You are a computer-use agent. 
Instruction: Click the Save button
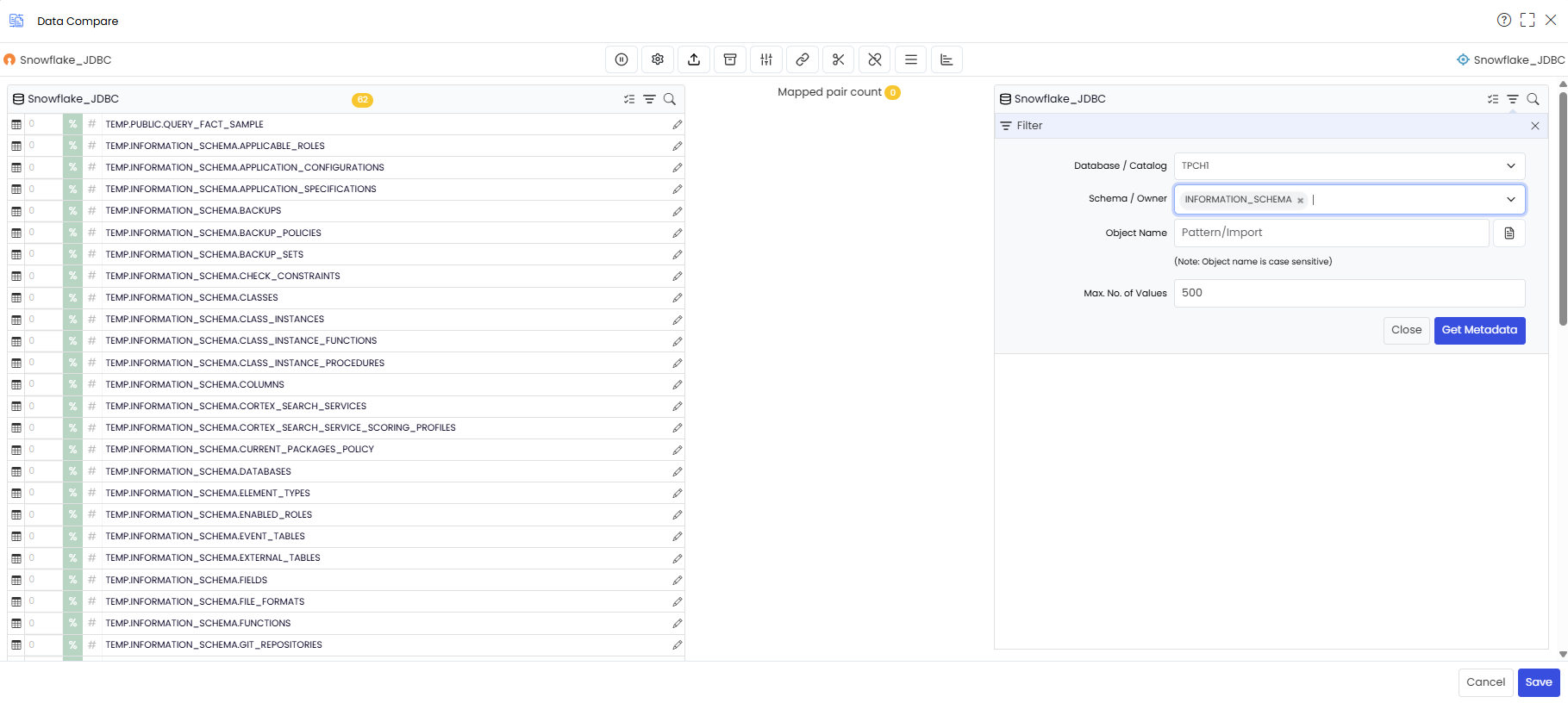(1539, 682)
